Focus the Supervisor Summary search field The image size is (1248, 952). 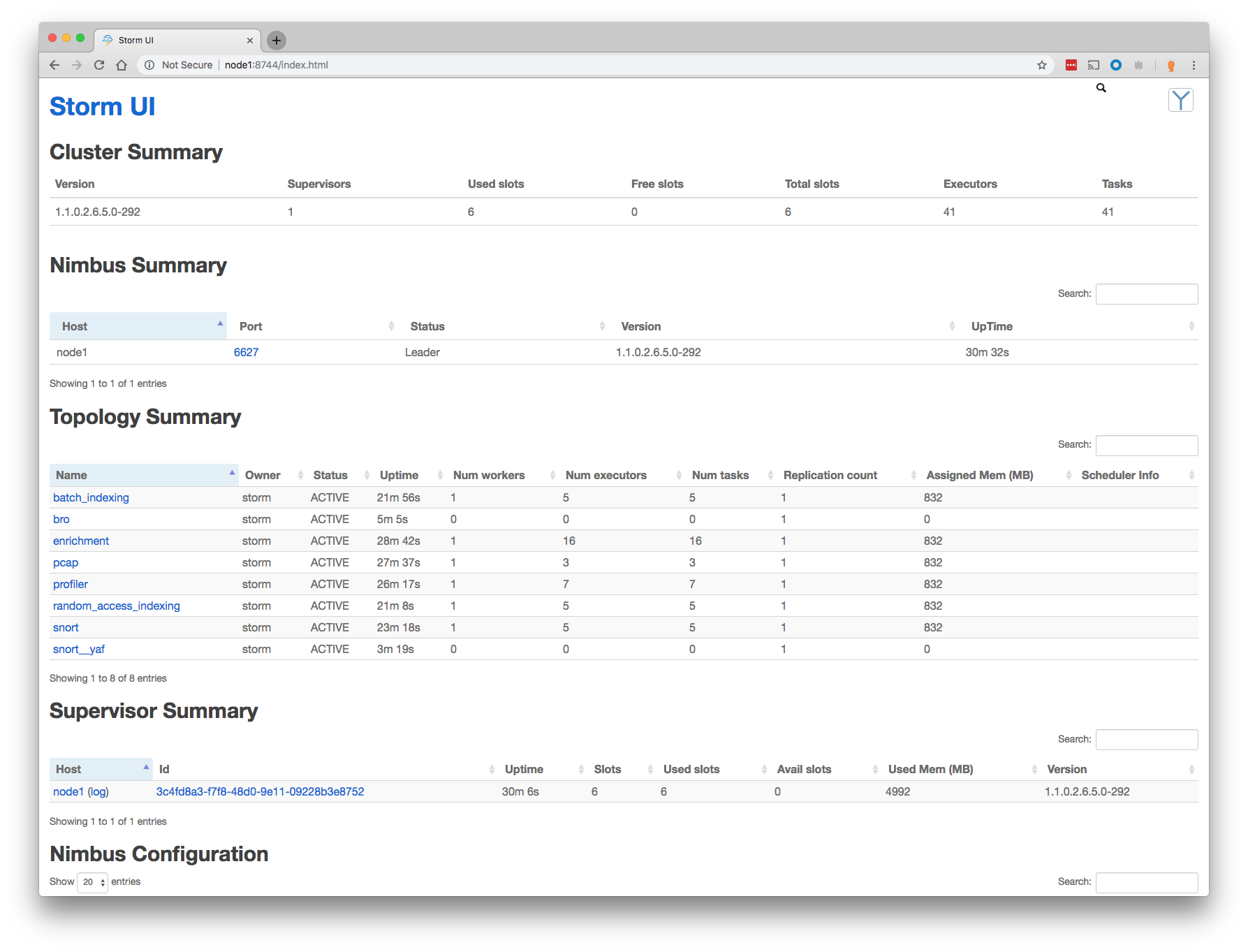pos(1147,740)
